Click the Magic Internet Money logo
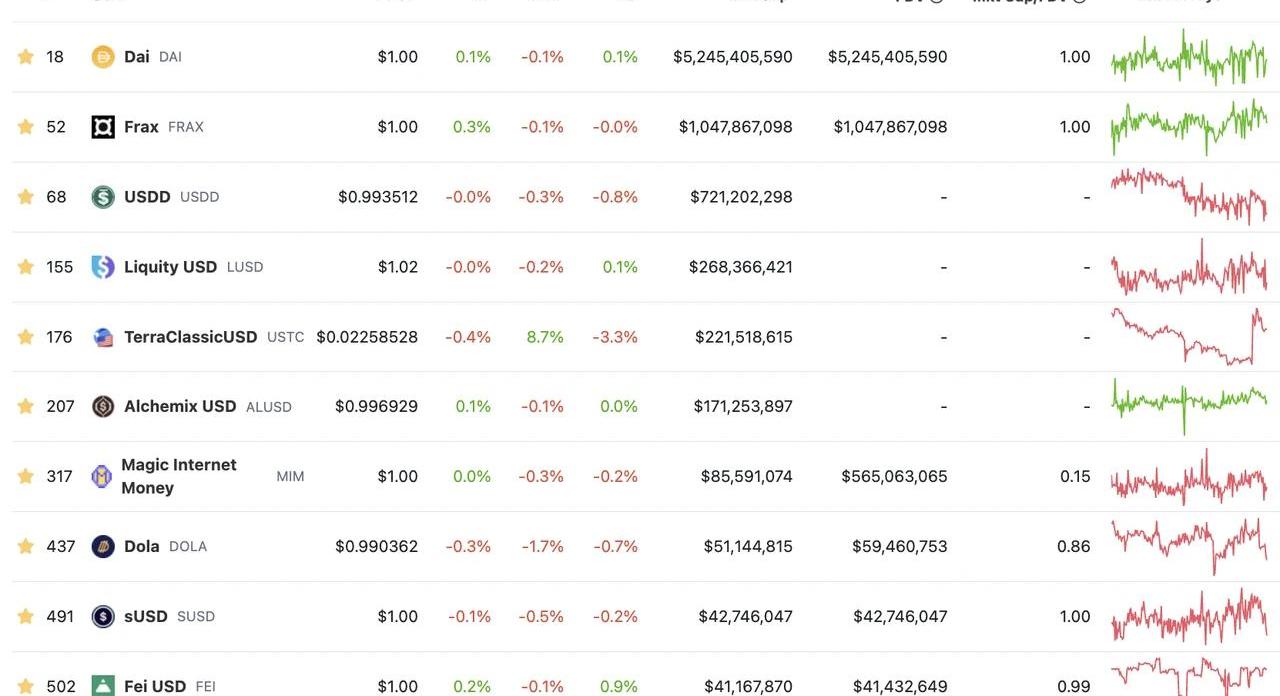The image size is (1280, 696). coord(101,477)
